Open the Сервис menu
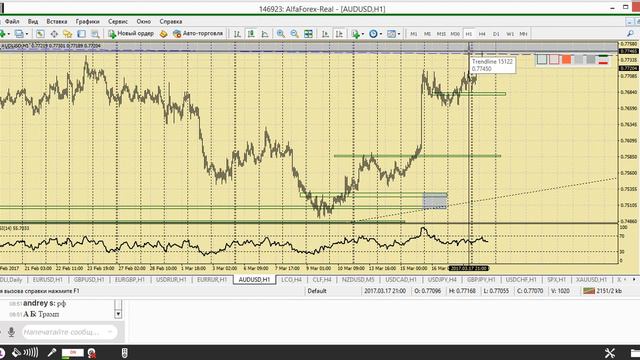 [118, 21]
